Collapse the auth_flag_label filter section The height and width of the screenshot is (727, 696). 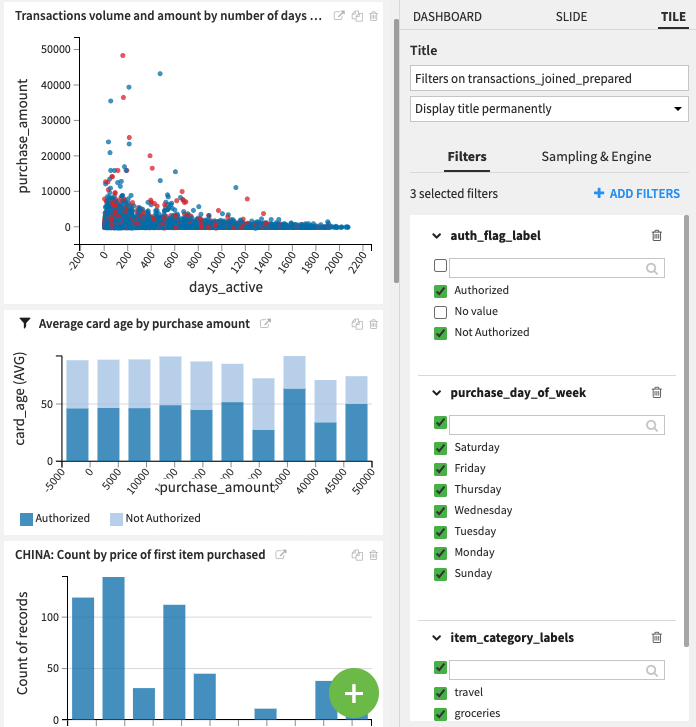[437, 236]
